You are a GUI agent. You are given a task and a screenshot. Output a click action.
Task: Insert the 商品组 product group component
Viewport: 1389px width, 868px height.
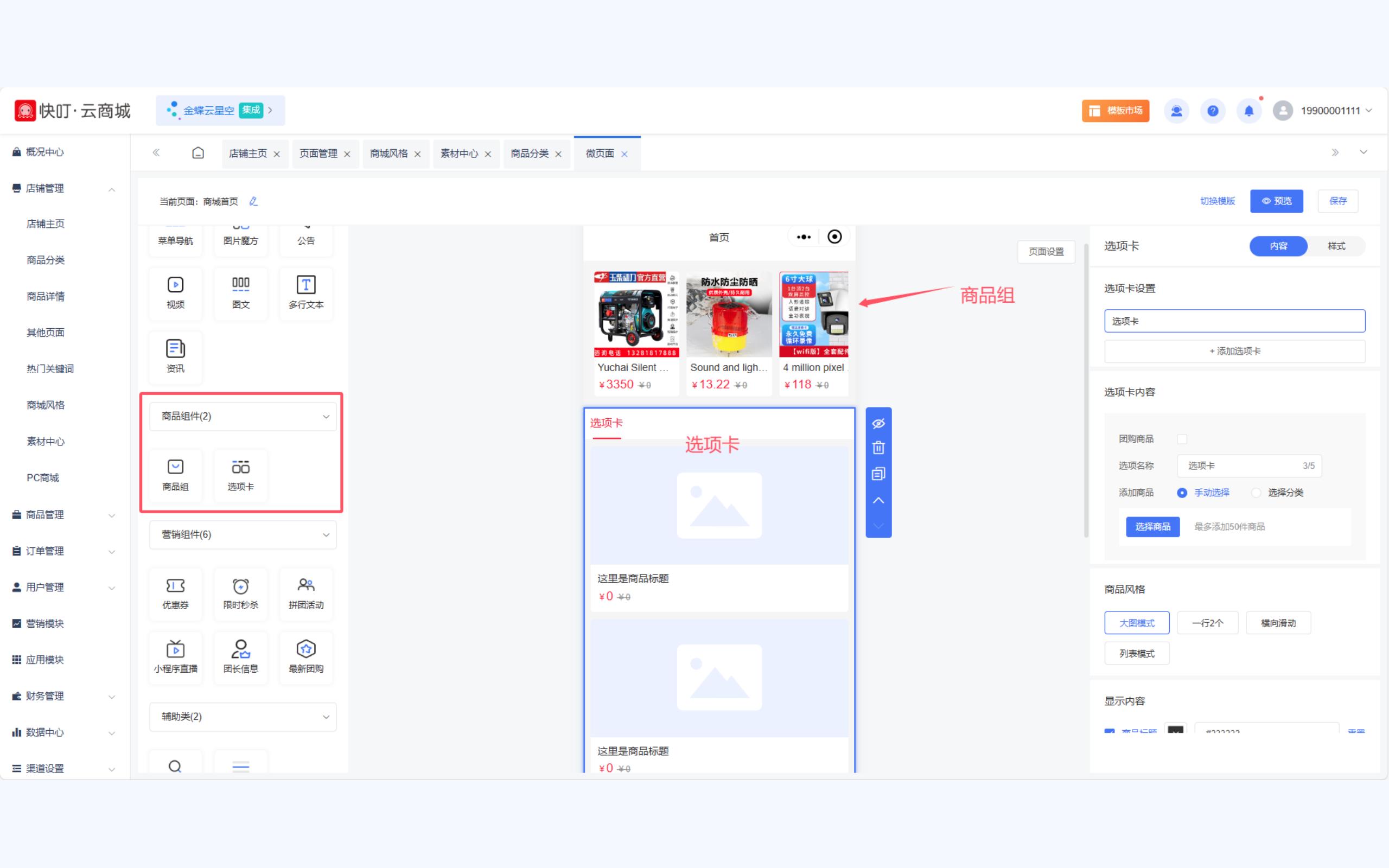coord(175,475)
